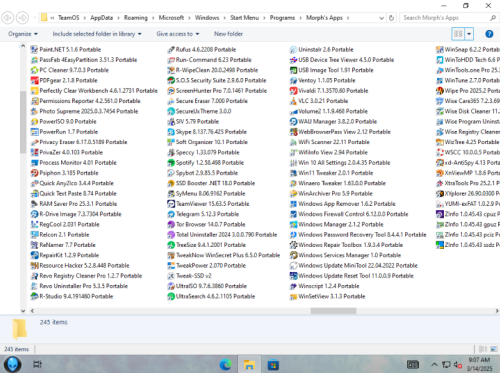
Task: Click the Programs breadcrumb segment
Action: [282, 18]
